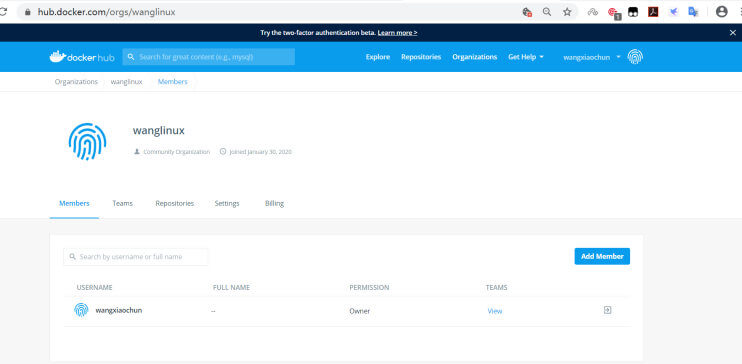Click the Docker Hub whale logo
Screen dimensions: 742x364
[x=81, y=57]
